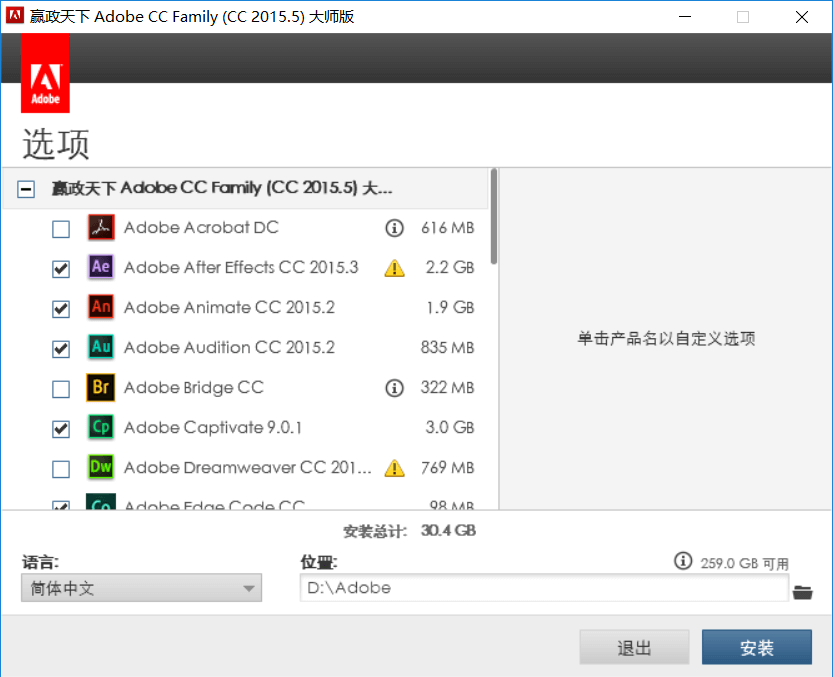Viewport: 833px width, 677px height.
Task: Click the D:\Adobe install location field
Action: click(x=544, y=588)
